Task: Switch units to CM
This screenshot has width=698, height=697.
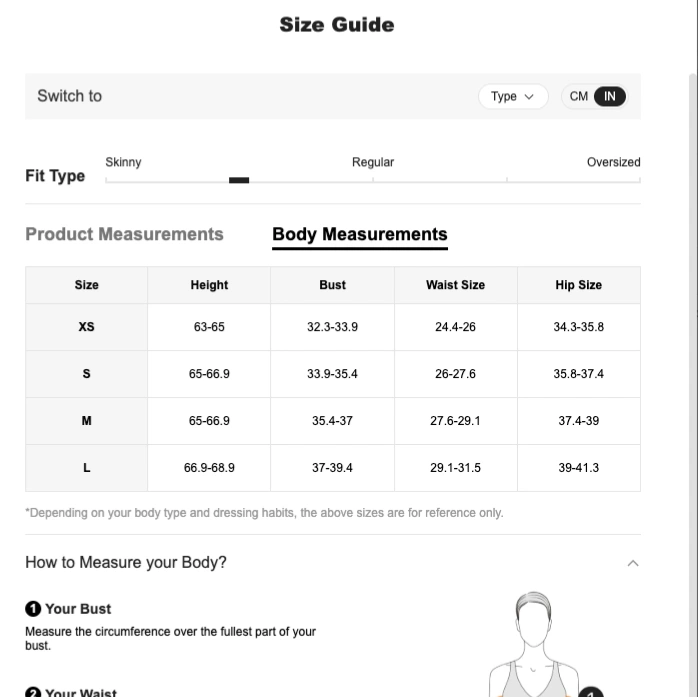Action: tap(578, 96)
